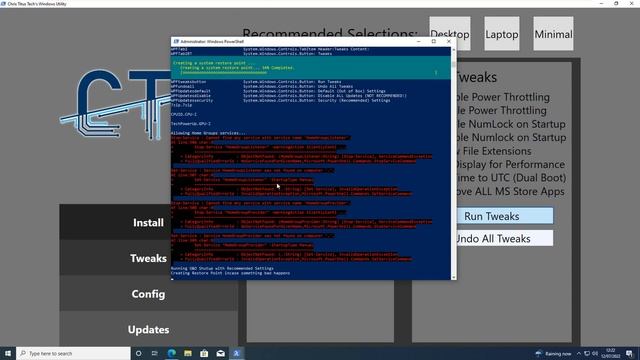The width and height of the screenshot is (640, 360).
Task: Switch to the Tweaks tab
Action: click(x=148, y=258)
